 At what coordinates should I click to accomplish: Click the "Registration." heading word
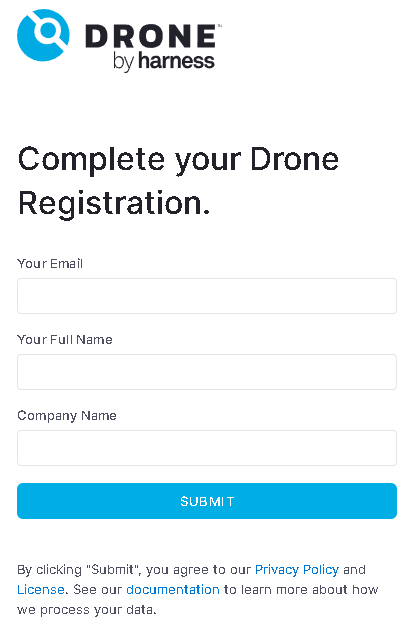pos(114,204)
